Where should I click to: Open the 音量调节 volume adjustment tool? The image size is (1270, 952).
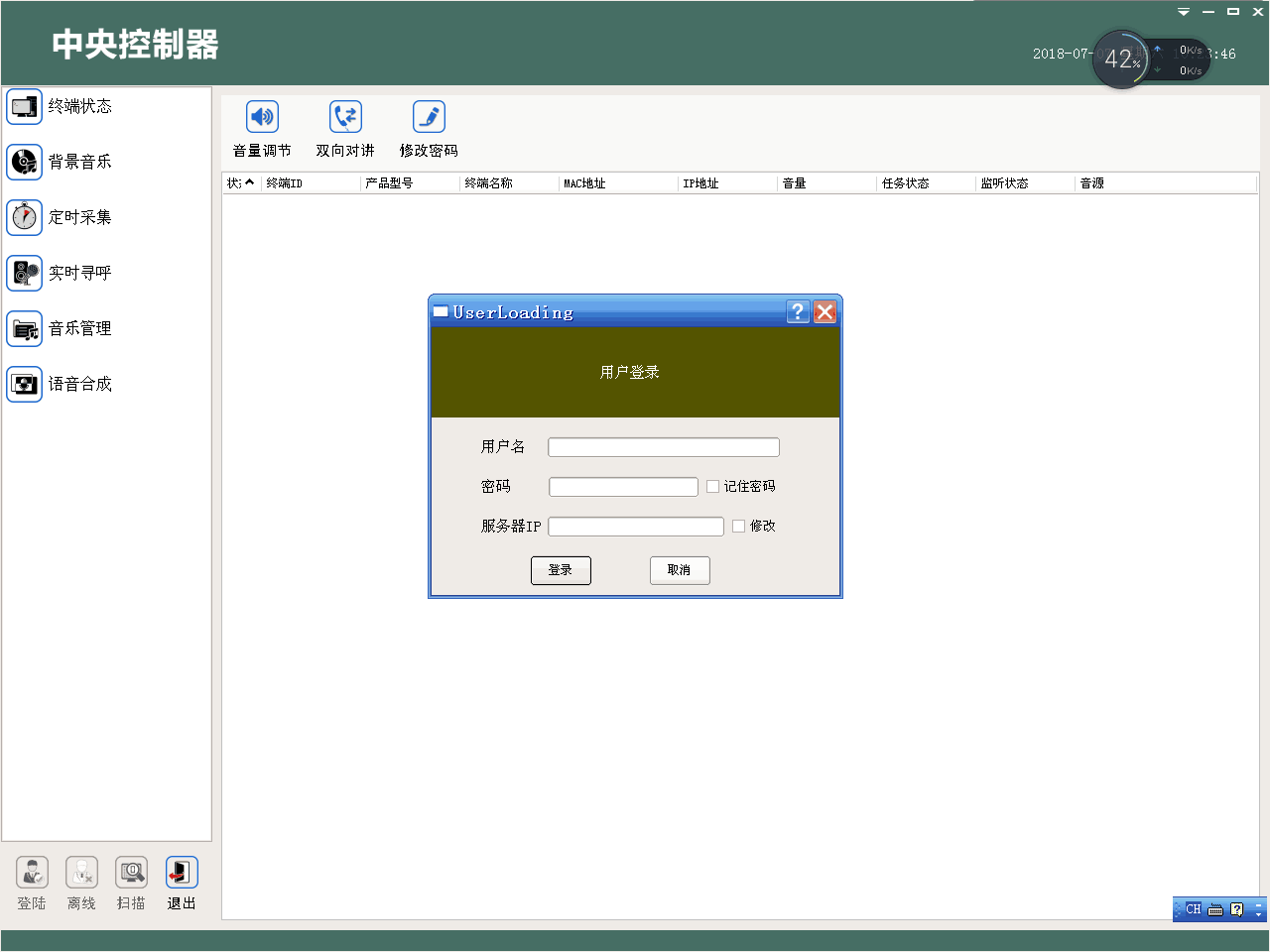(261, 127)
